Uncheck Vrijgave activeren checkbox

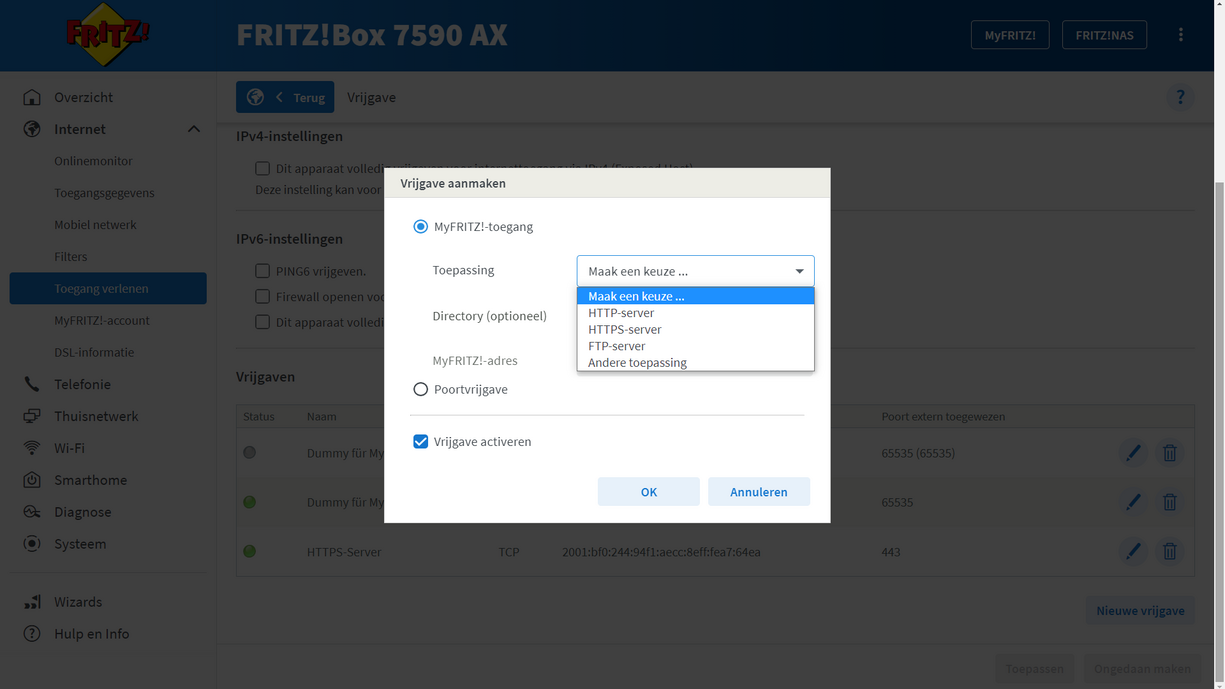click(421, 442)
